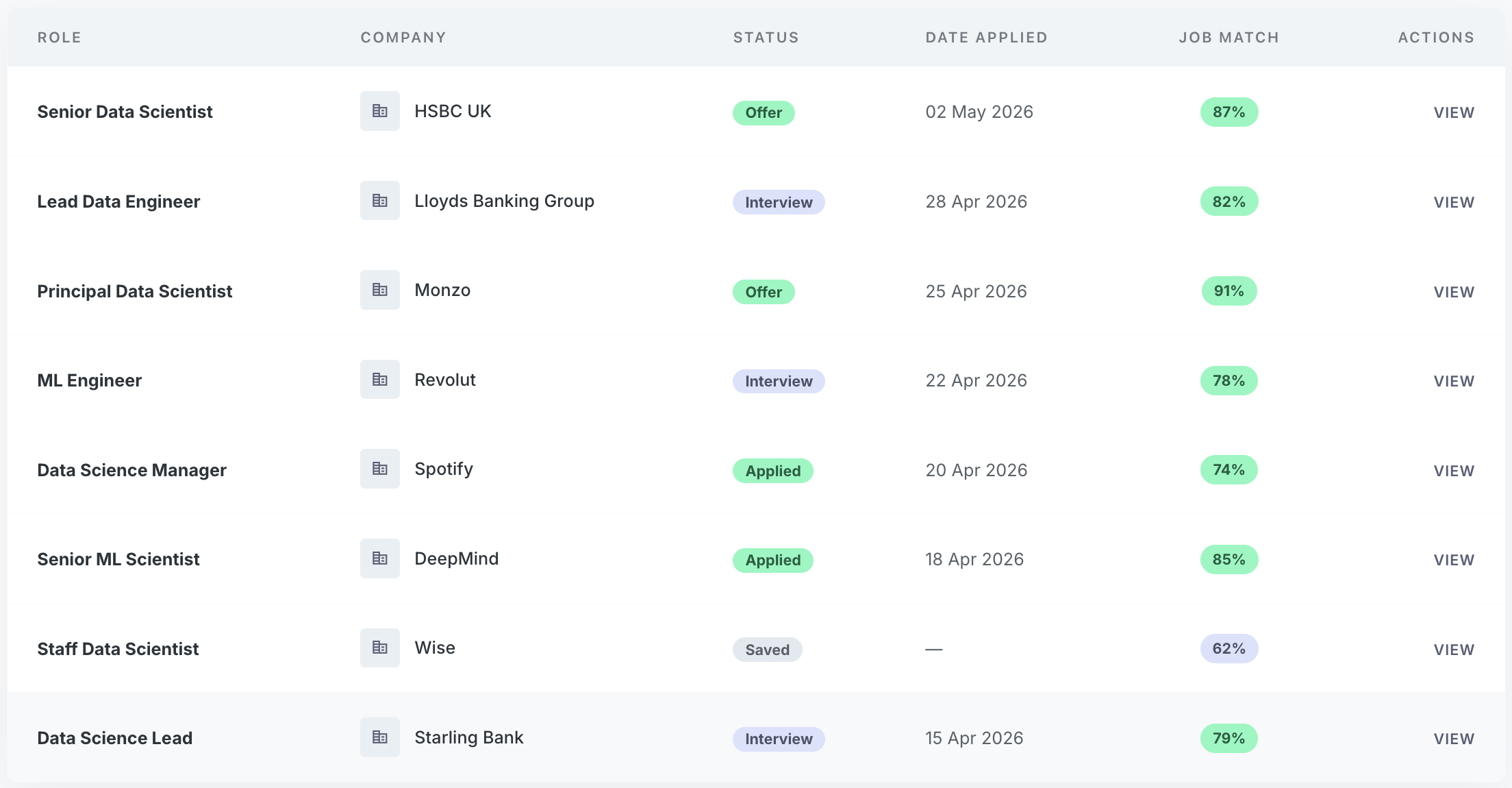Click the Lloyds Banking Group company name
Image resolution: width=1512 pixels, height=788 pixels.
click(x=504, y=201)
